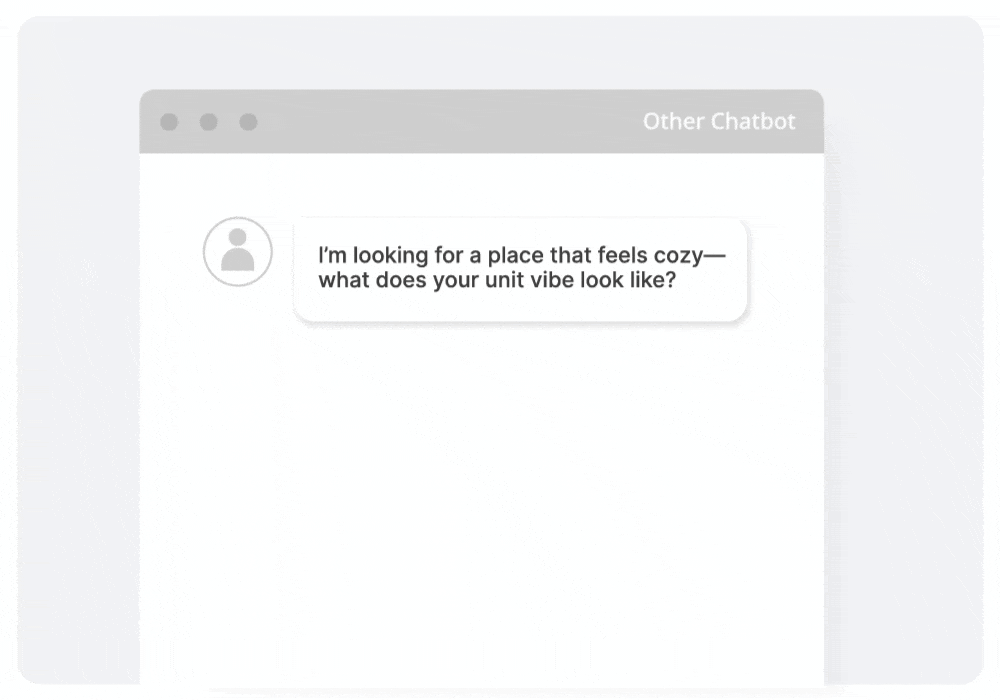Select the "Other Chatbot" window title
Image resolution: width=1000 pixels, height=700 pixels.
(x=718, y=122)
